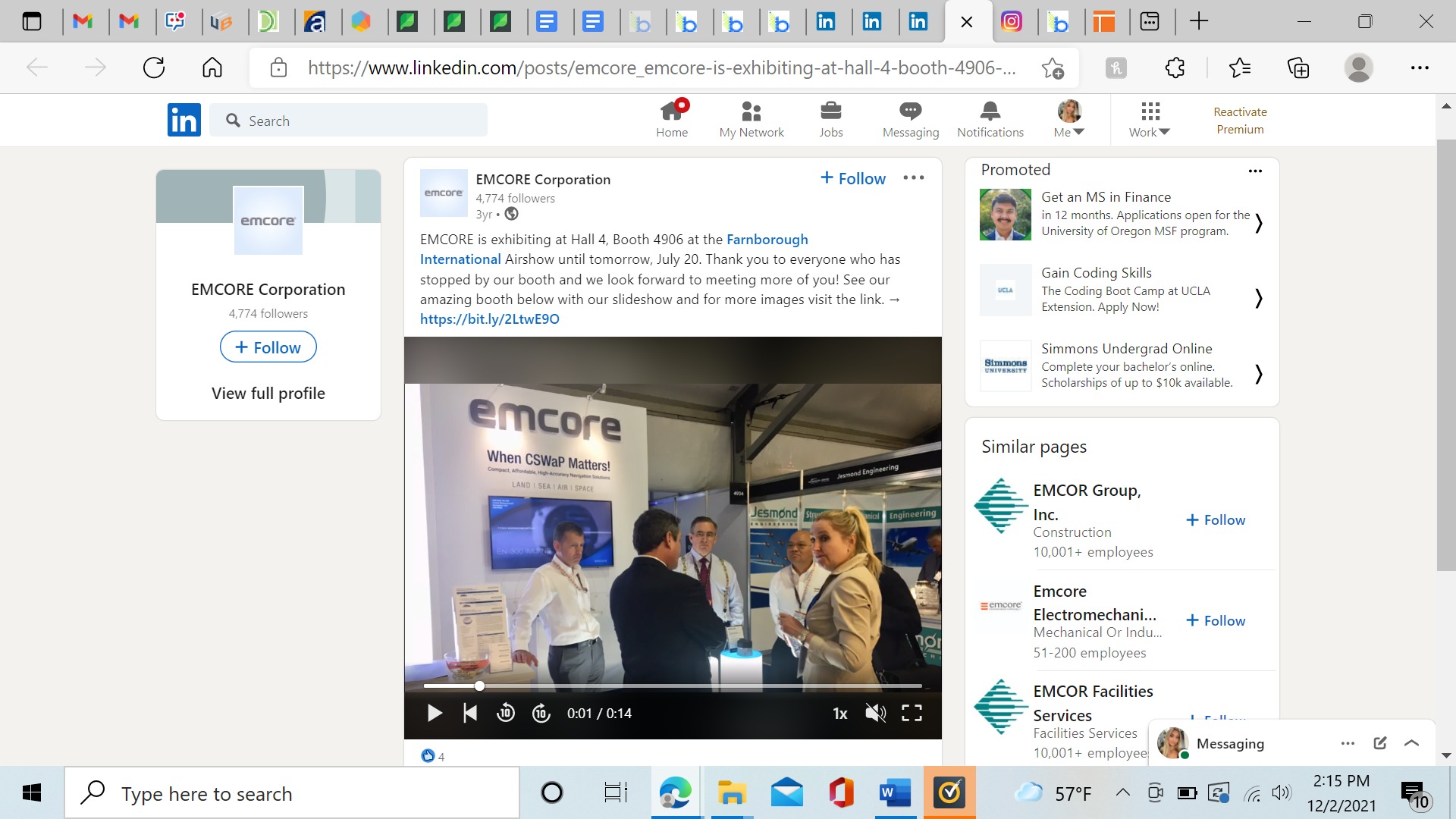Unmute the video sound
Viewport: 1456px width, 819px height.
pos(876,713)
